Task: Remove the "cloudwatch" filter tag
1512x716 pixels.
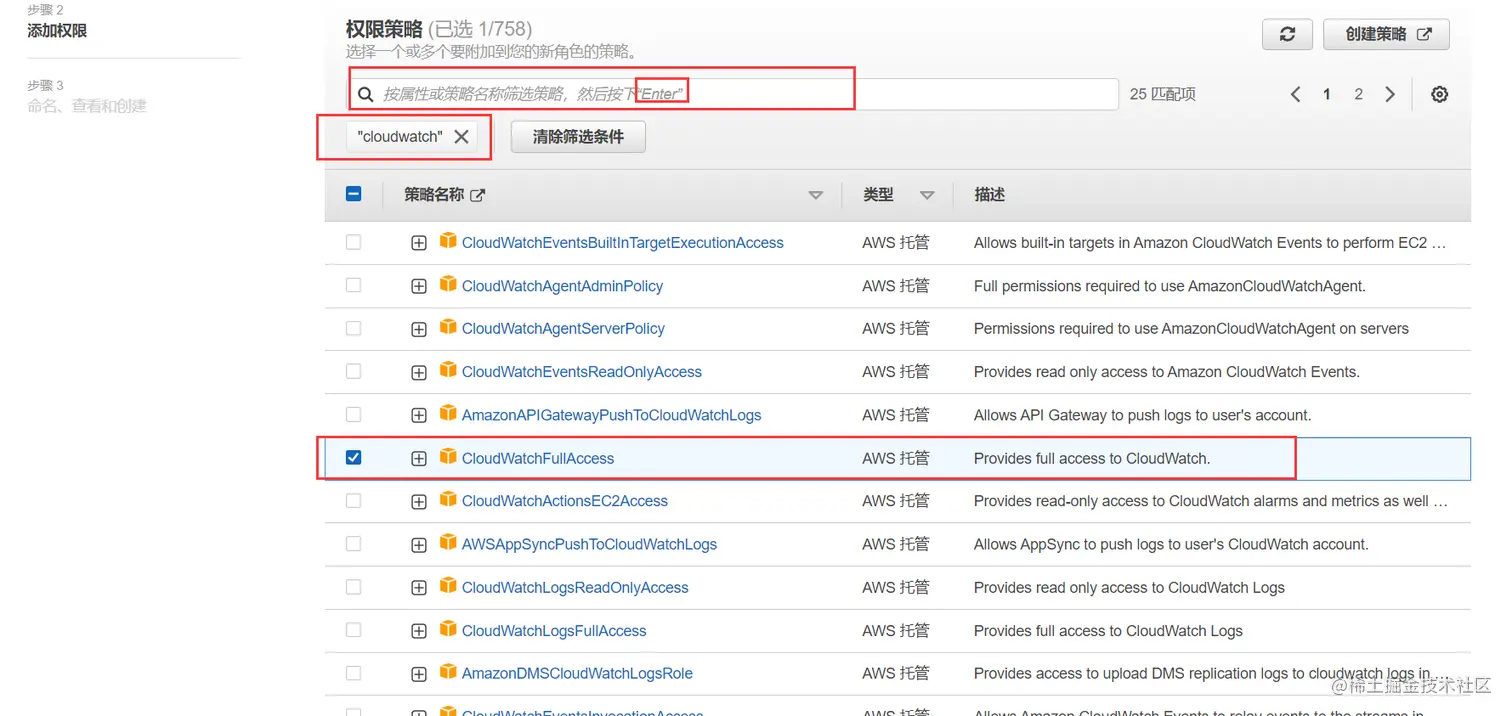Action: 461,137
